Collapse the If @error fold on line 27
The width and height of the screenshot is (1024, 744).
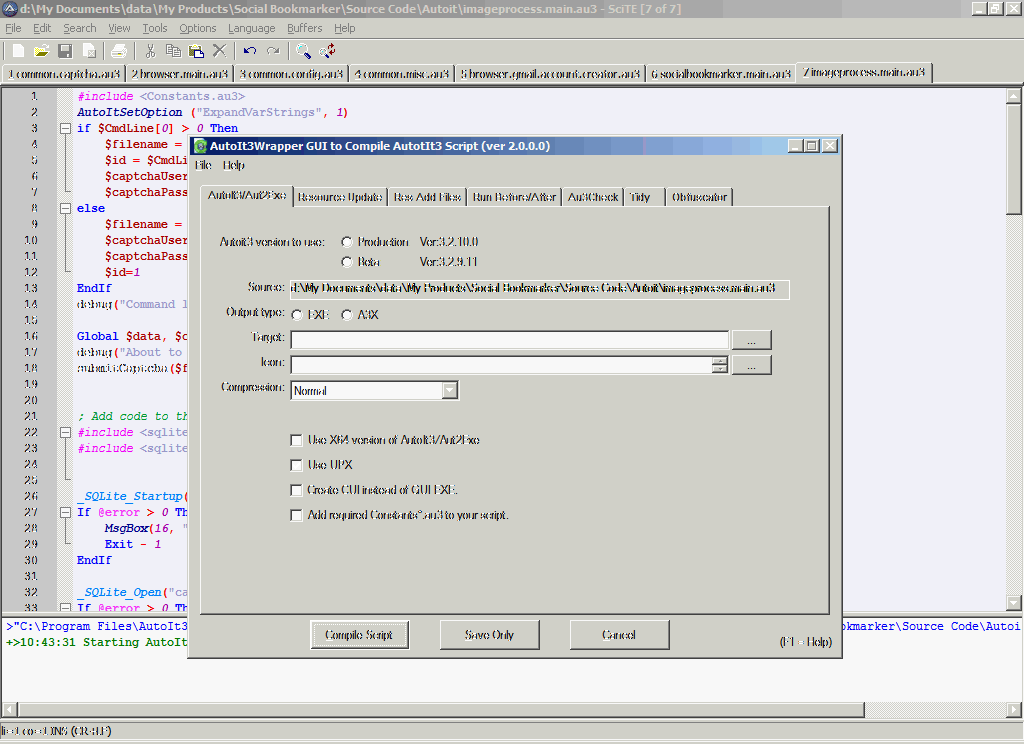[x=65, y=513]
